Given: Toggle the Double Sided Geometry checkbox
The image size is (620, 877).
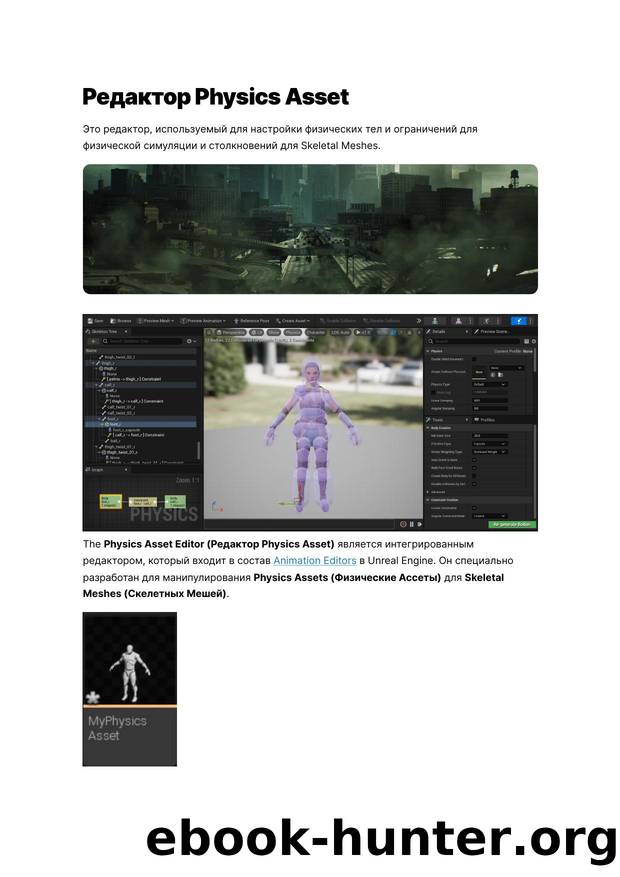Looking at the screenshot, I should 474,359.
